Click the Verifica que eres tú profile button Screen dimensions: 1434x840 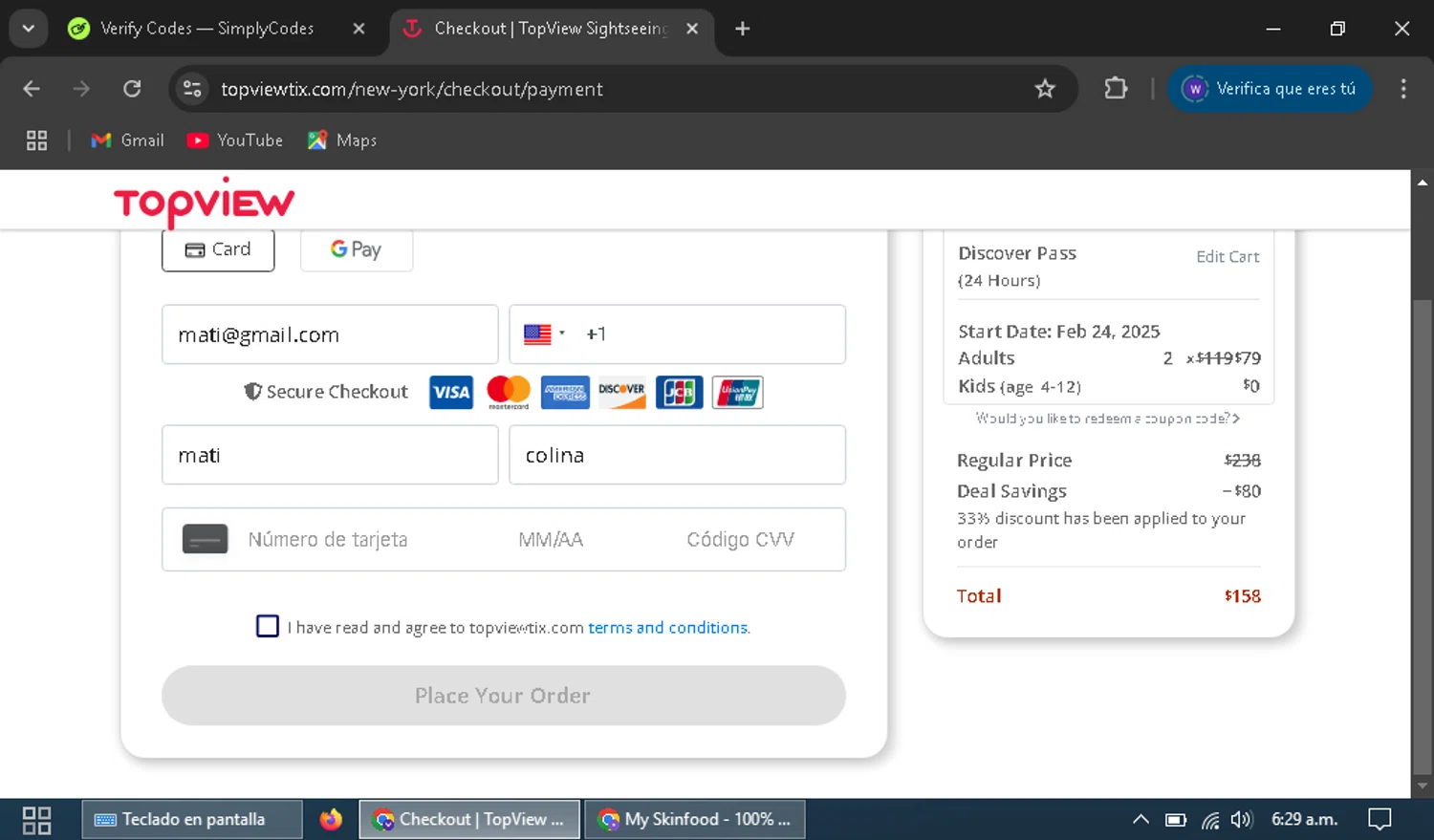1270,89
